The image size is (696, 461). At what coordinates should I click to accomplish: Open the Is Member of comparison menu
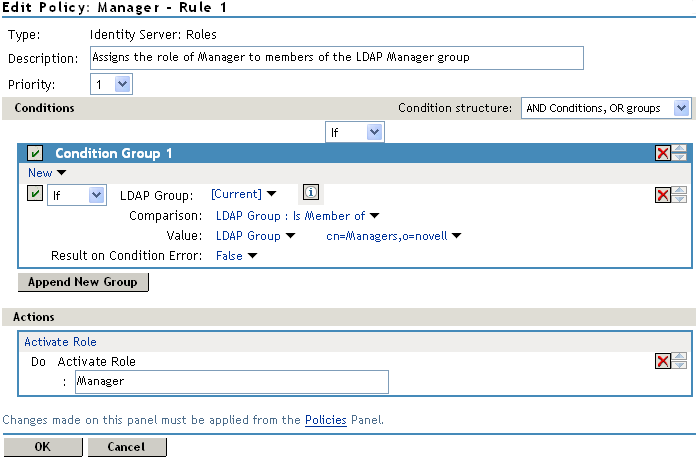pyautogui.click(x=298, y=215)
